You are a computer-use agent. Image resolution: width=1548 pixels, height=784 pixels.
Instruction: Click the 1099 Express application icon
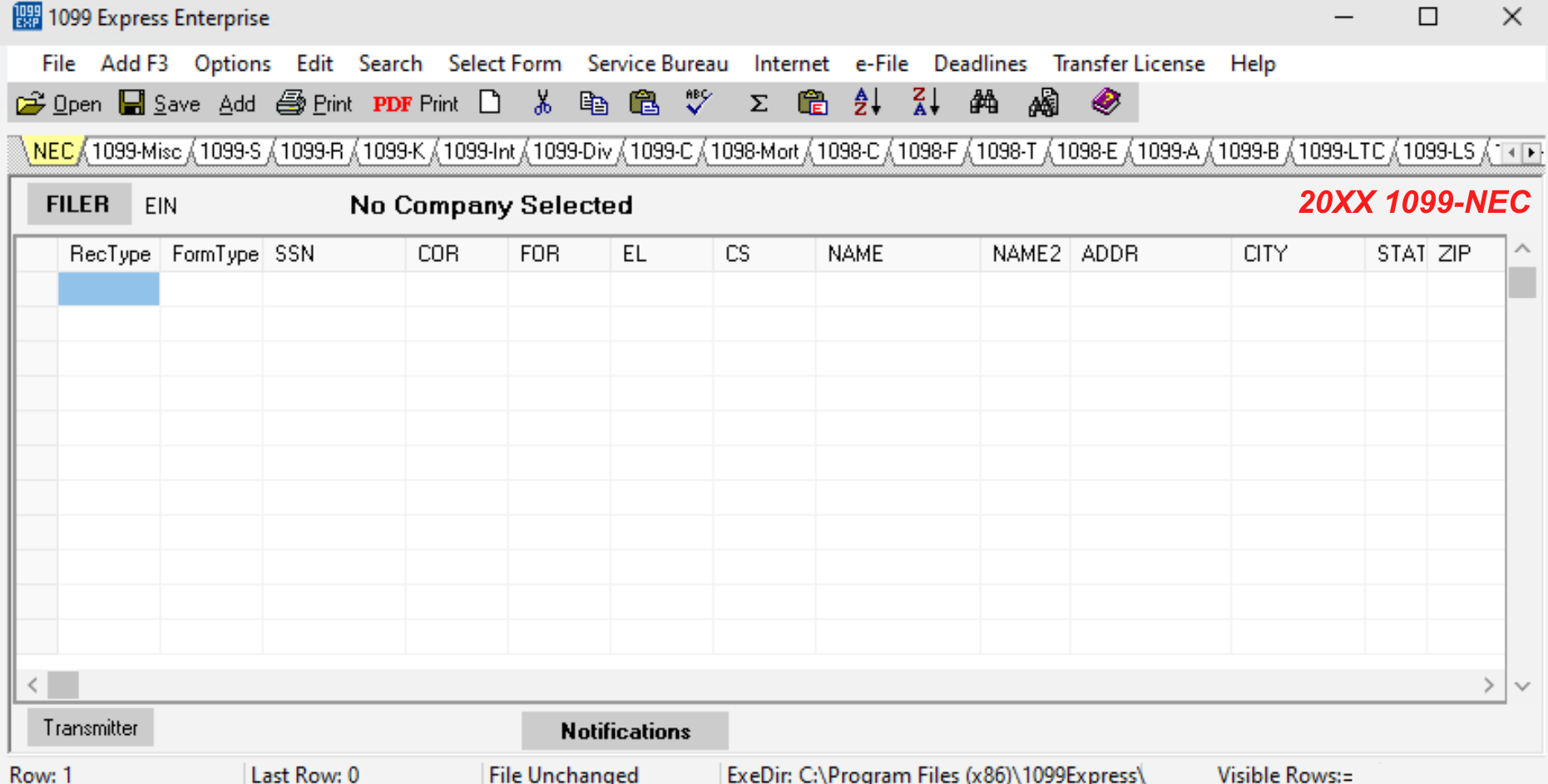27,17
